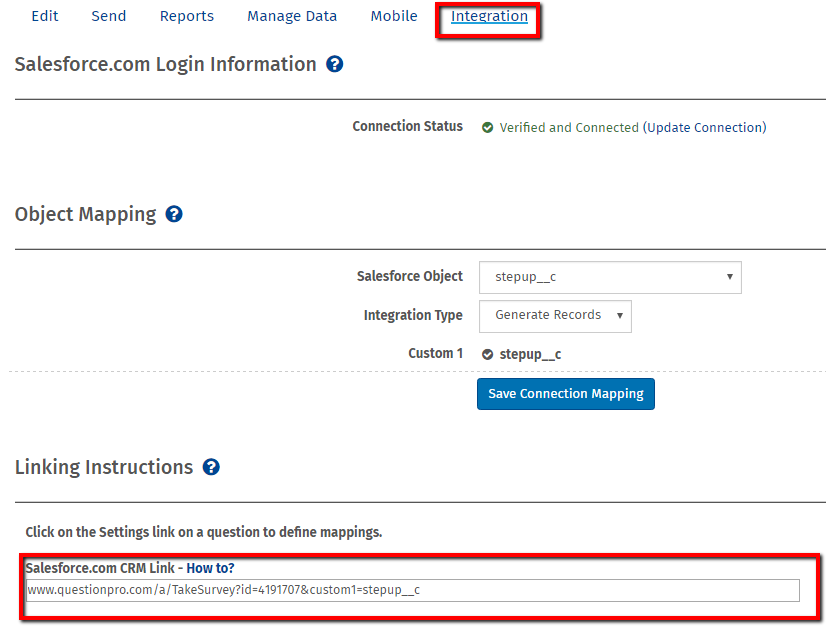826x628 pixels.
Task: Show help for Linking Instructions
Action: [x=211, y=467]
